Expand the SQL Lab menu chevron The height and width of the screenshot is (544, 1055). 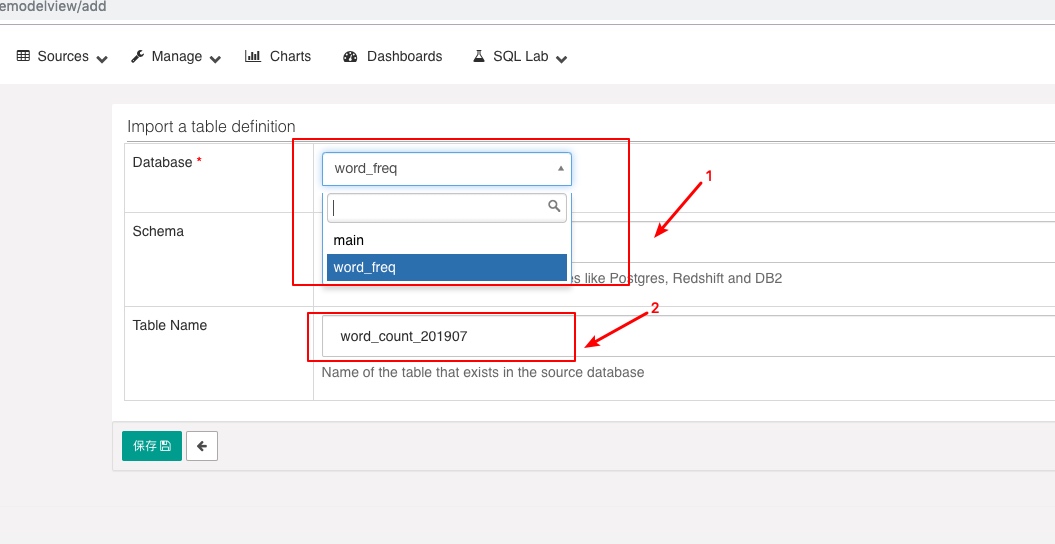(561, 59)
